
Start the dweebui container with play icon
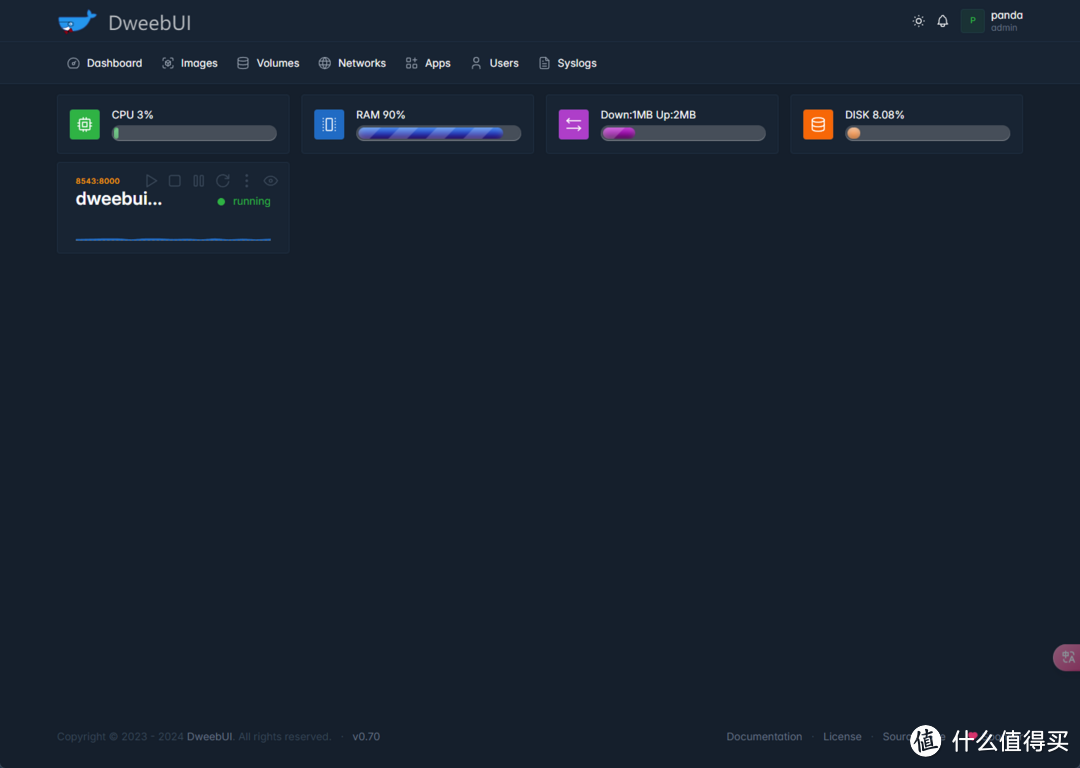(x=151, y=181)
